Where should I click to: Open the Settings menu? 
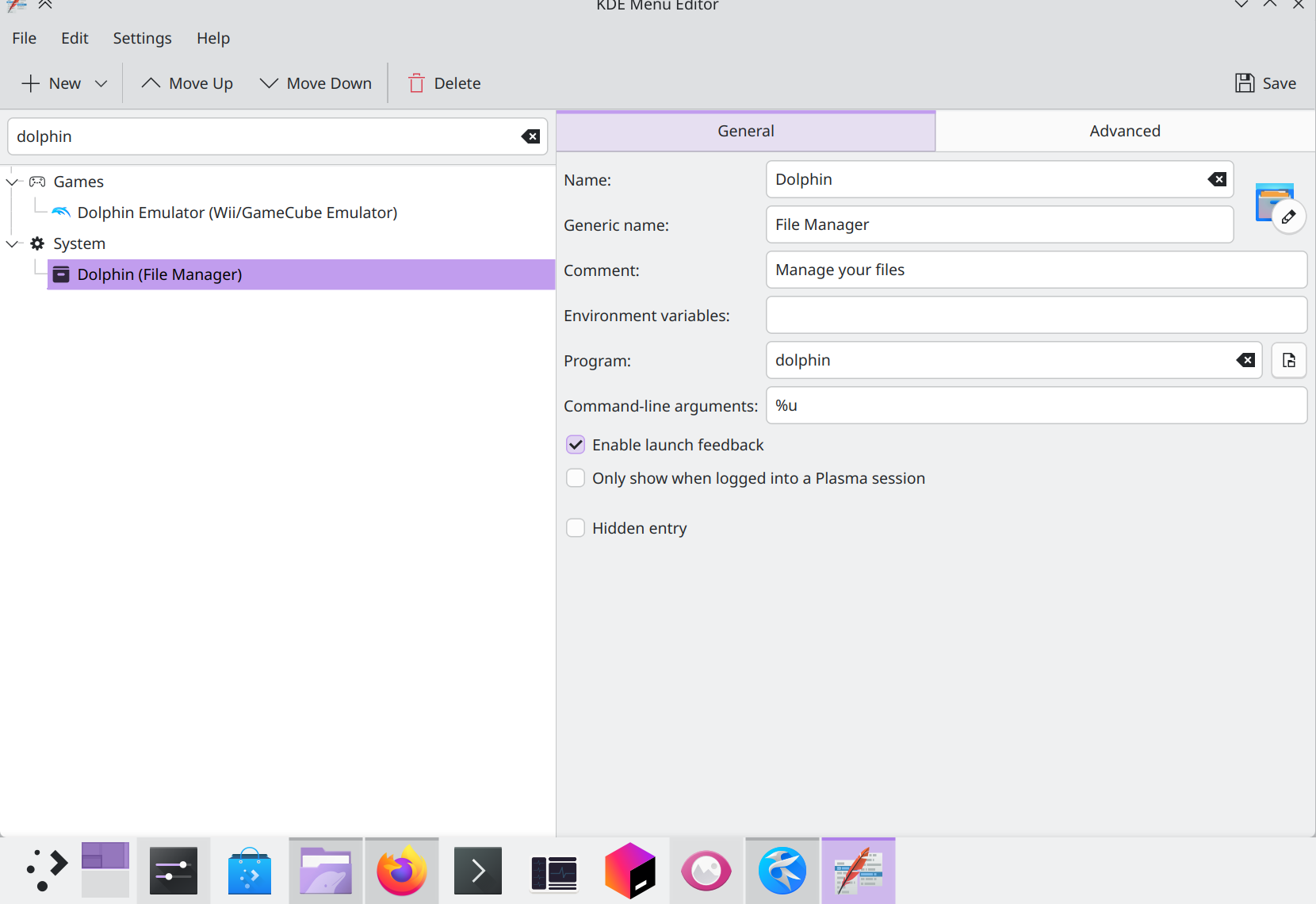[142, 37]
